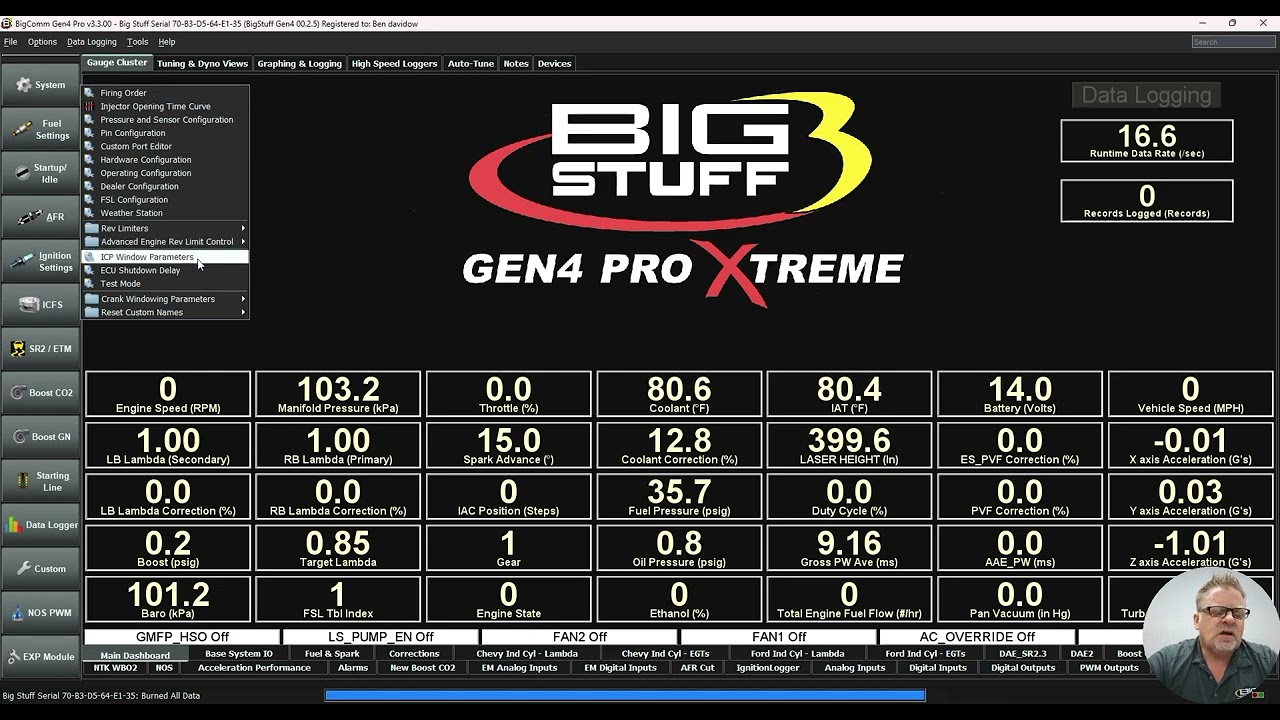Screen dimensions: 1280x720
Task: Click the Reset Custom Names folder icon
Action: (x=91, y=312)
